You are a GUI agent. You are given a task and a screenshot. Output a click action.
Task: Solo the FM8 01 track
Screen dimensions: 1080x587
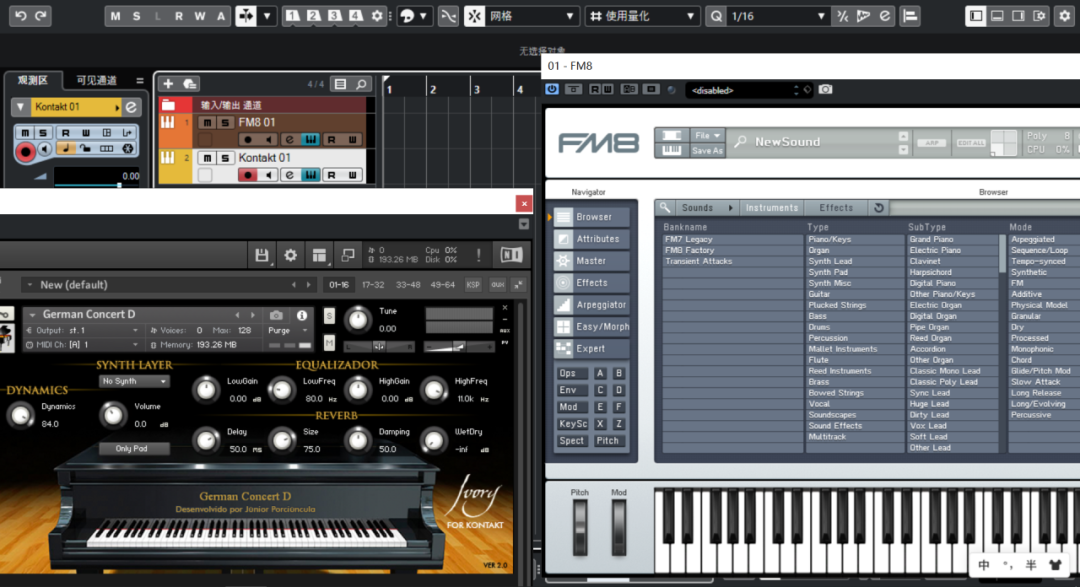click(225, 123)
